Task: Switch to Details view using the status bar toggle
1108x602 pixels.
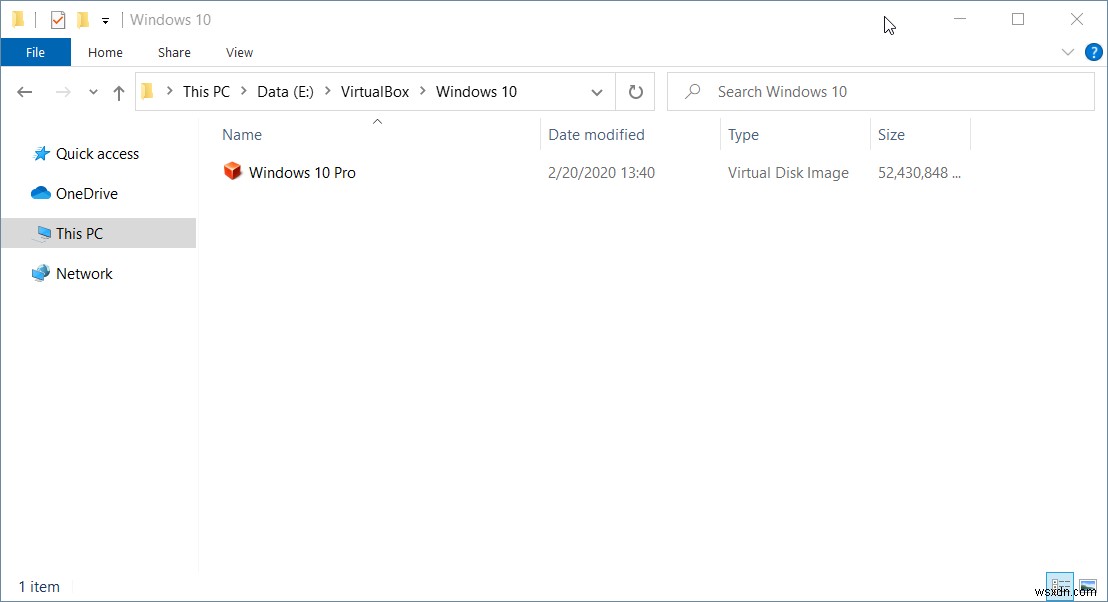Action: pos(1059,584)
